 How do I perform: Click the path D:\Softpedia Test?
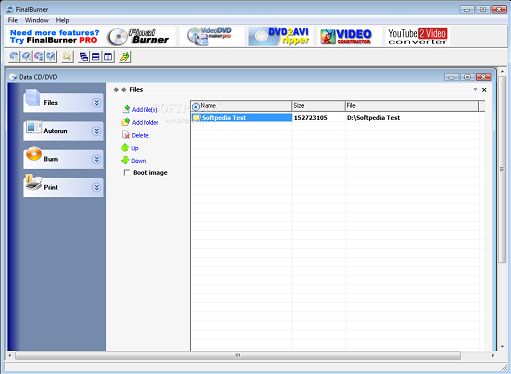[373, 118]
